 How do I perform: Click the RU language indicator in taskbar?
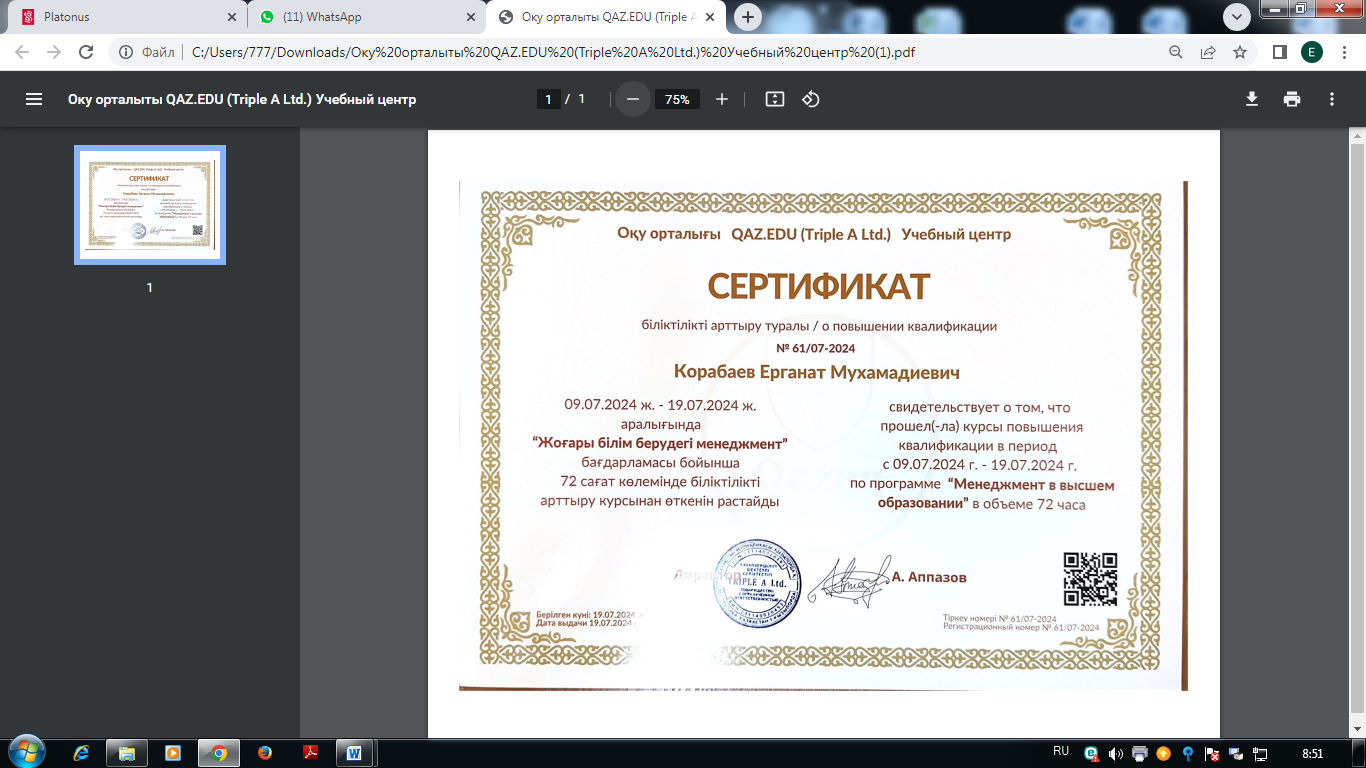tap(1061, 751)
